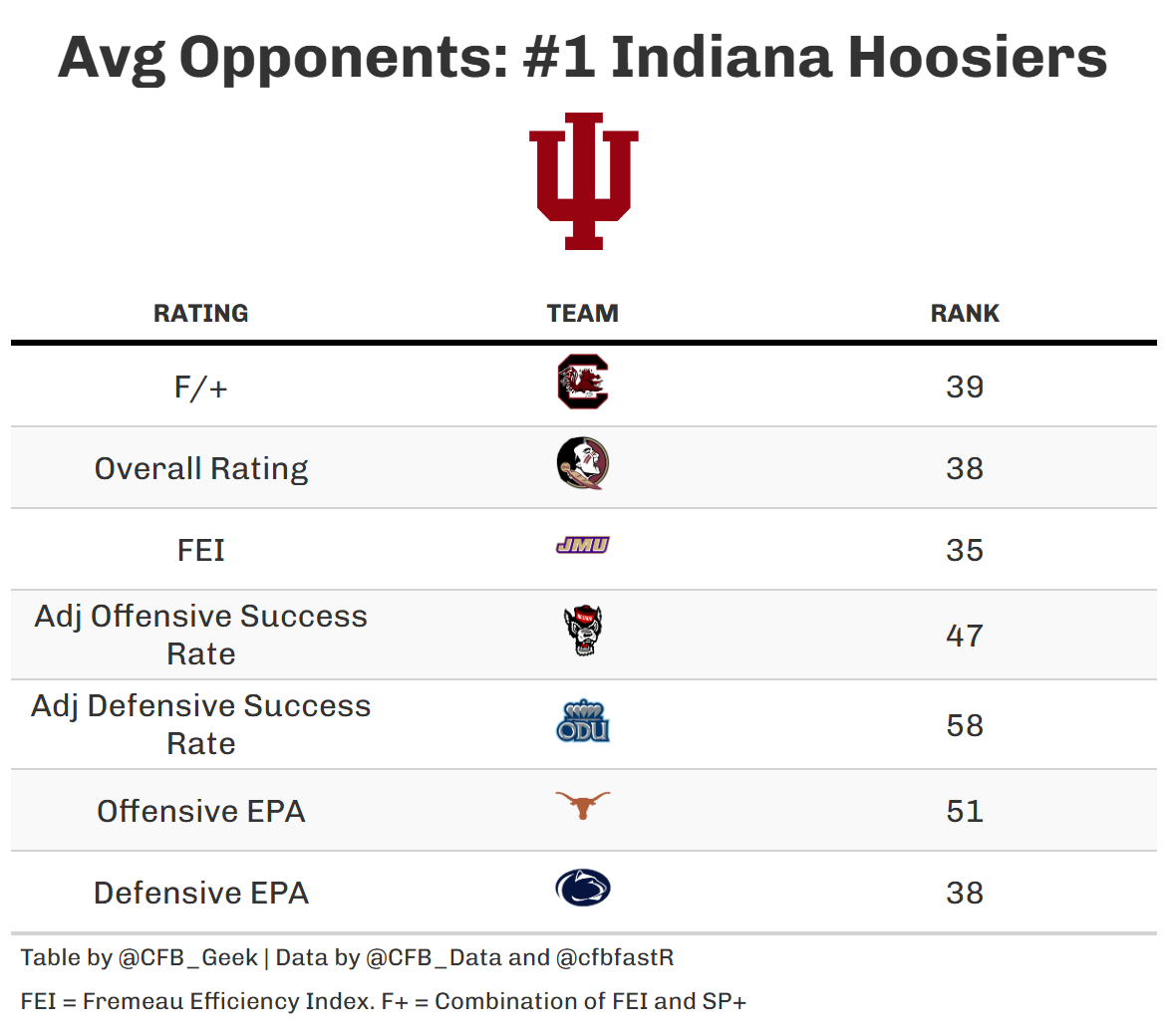Select the Florida State Seminoles logo

[583, 464]
